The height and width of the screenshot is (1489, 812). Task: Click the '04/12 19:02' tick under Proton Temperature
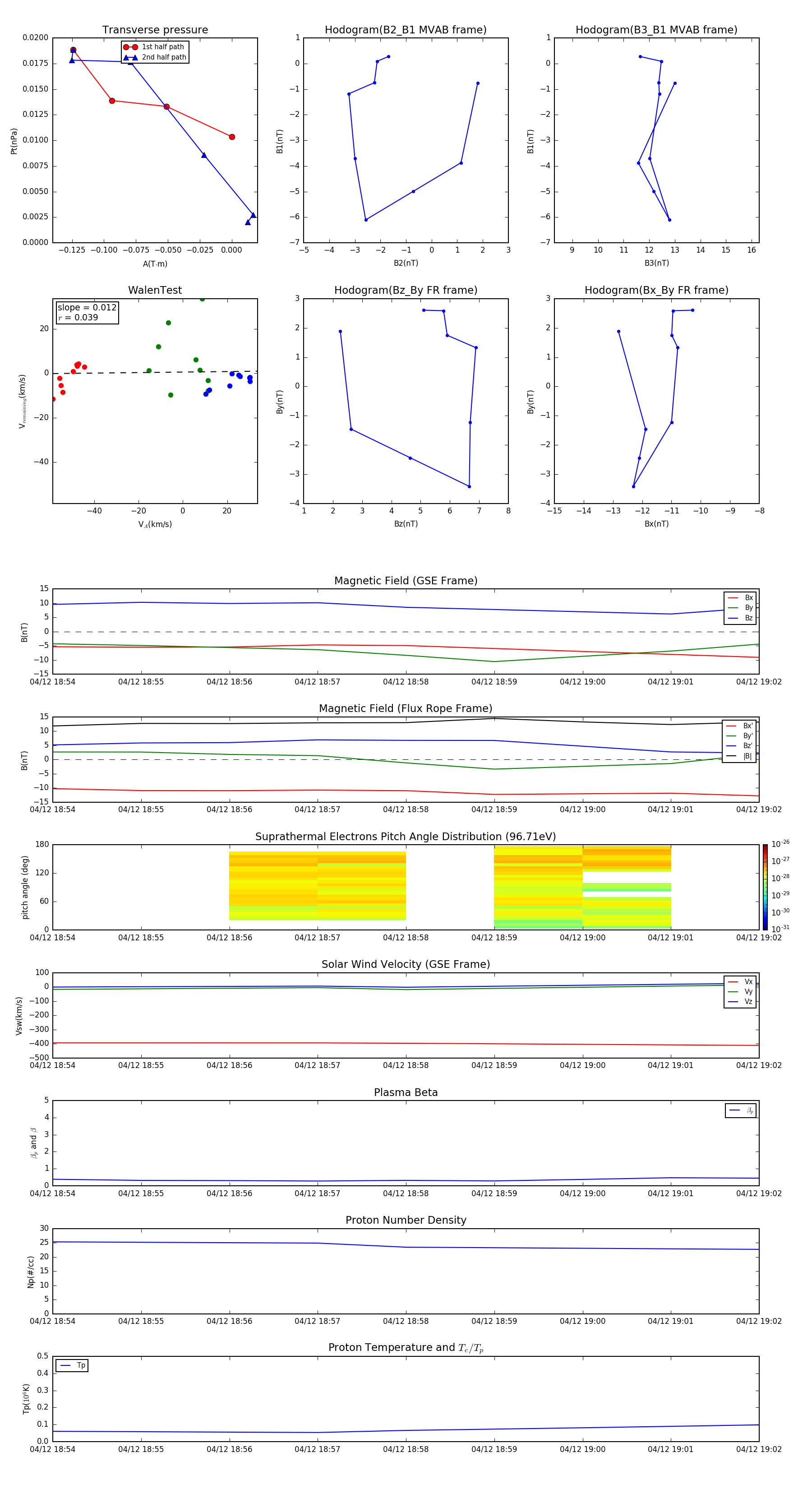[758, 1449]
